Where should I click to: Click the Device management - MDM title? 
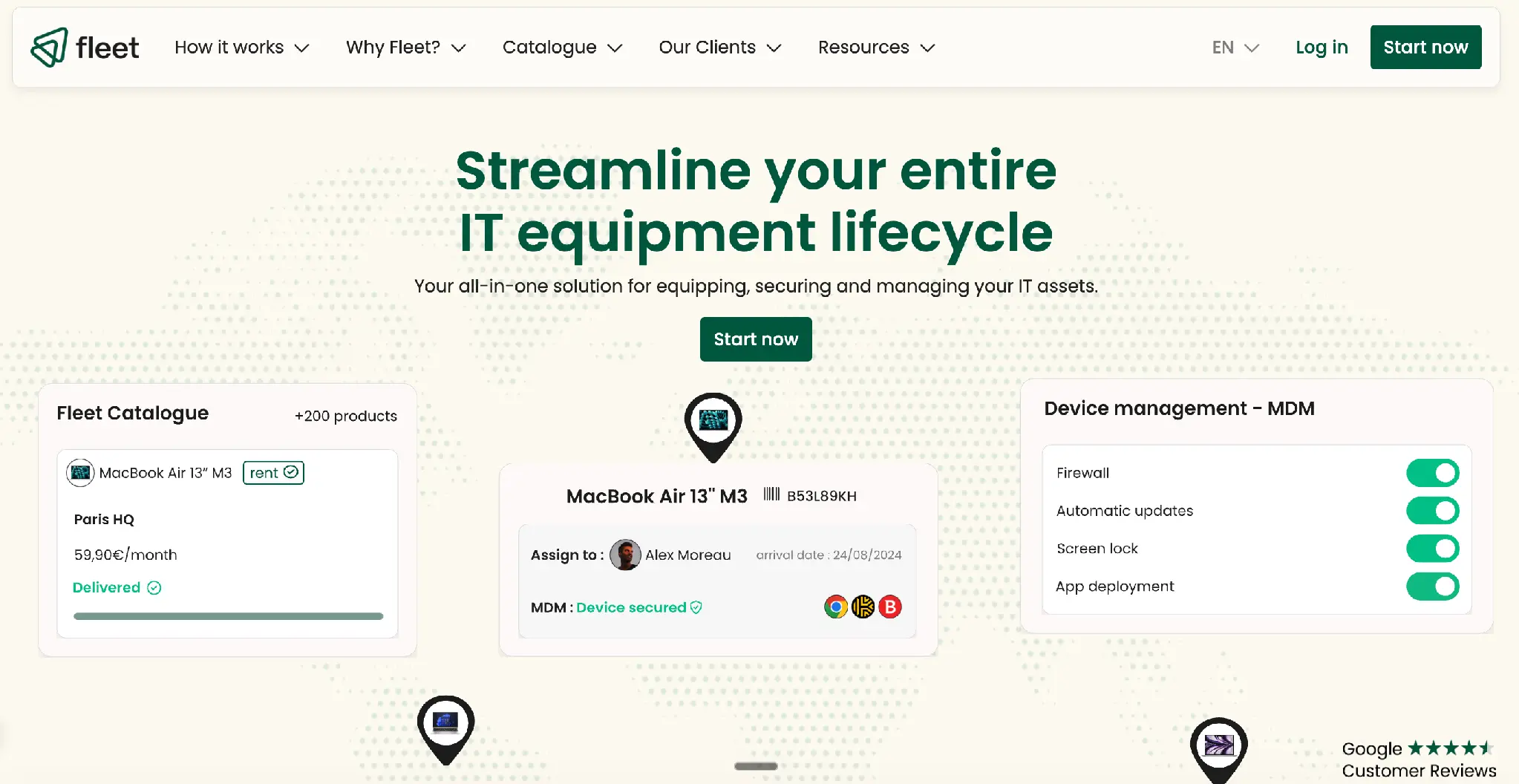[1179, 408]
